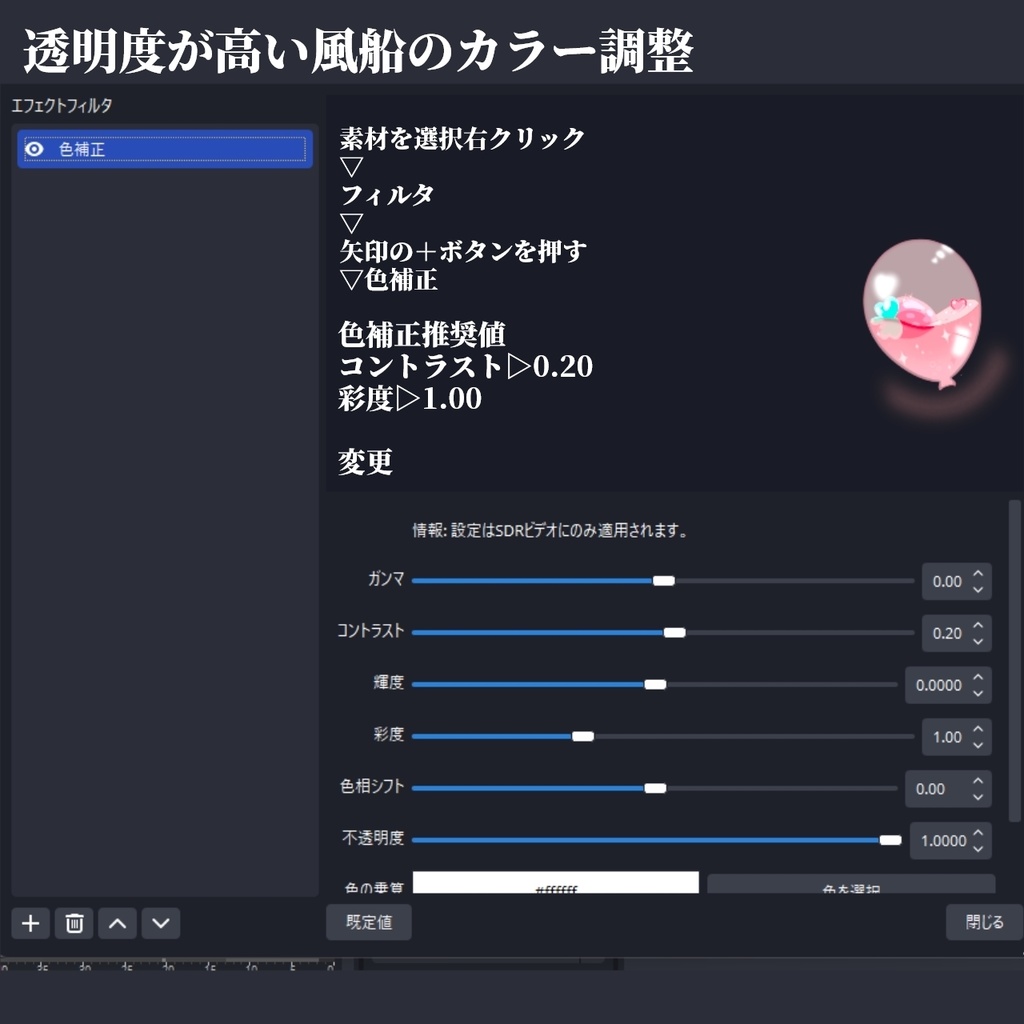Screen dimensions: 1024x1024
Task: Click the #ffffff color multiply field
Action: coord(556,882)
